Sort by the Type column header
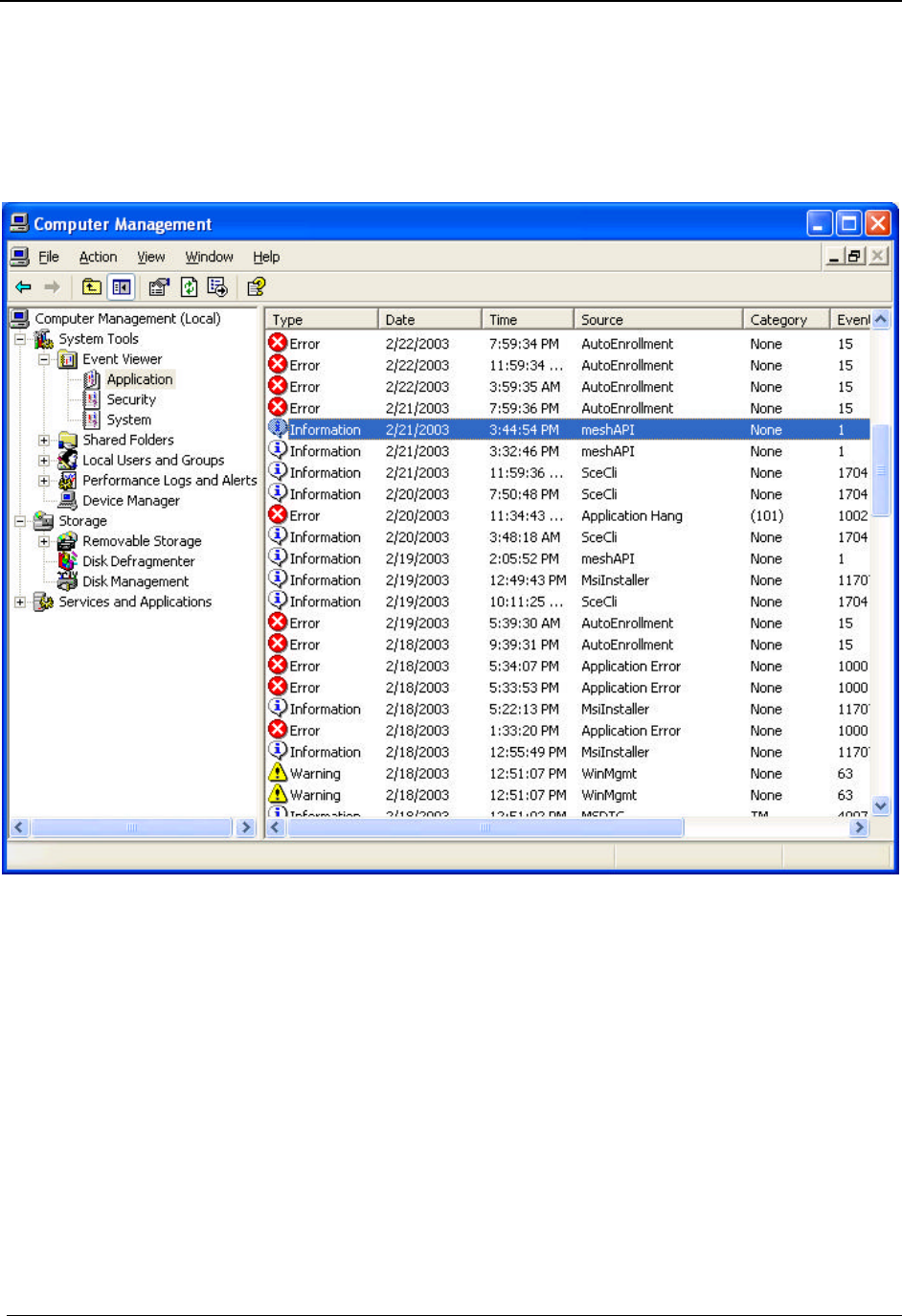The height and width of the screenshot is (1316, 902). tap(322, 319)
